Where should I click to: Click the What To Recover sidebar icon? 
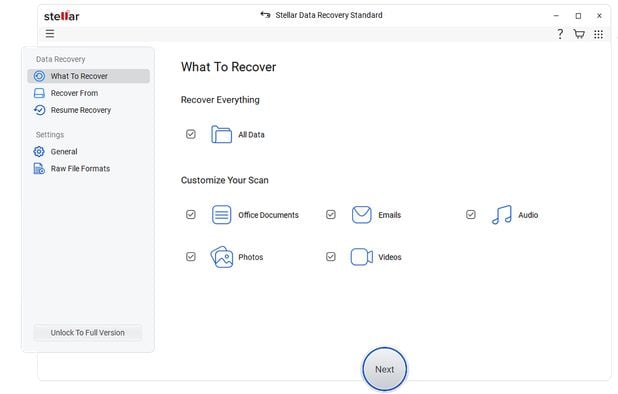pos(39,76)
